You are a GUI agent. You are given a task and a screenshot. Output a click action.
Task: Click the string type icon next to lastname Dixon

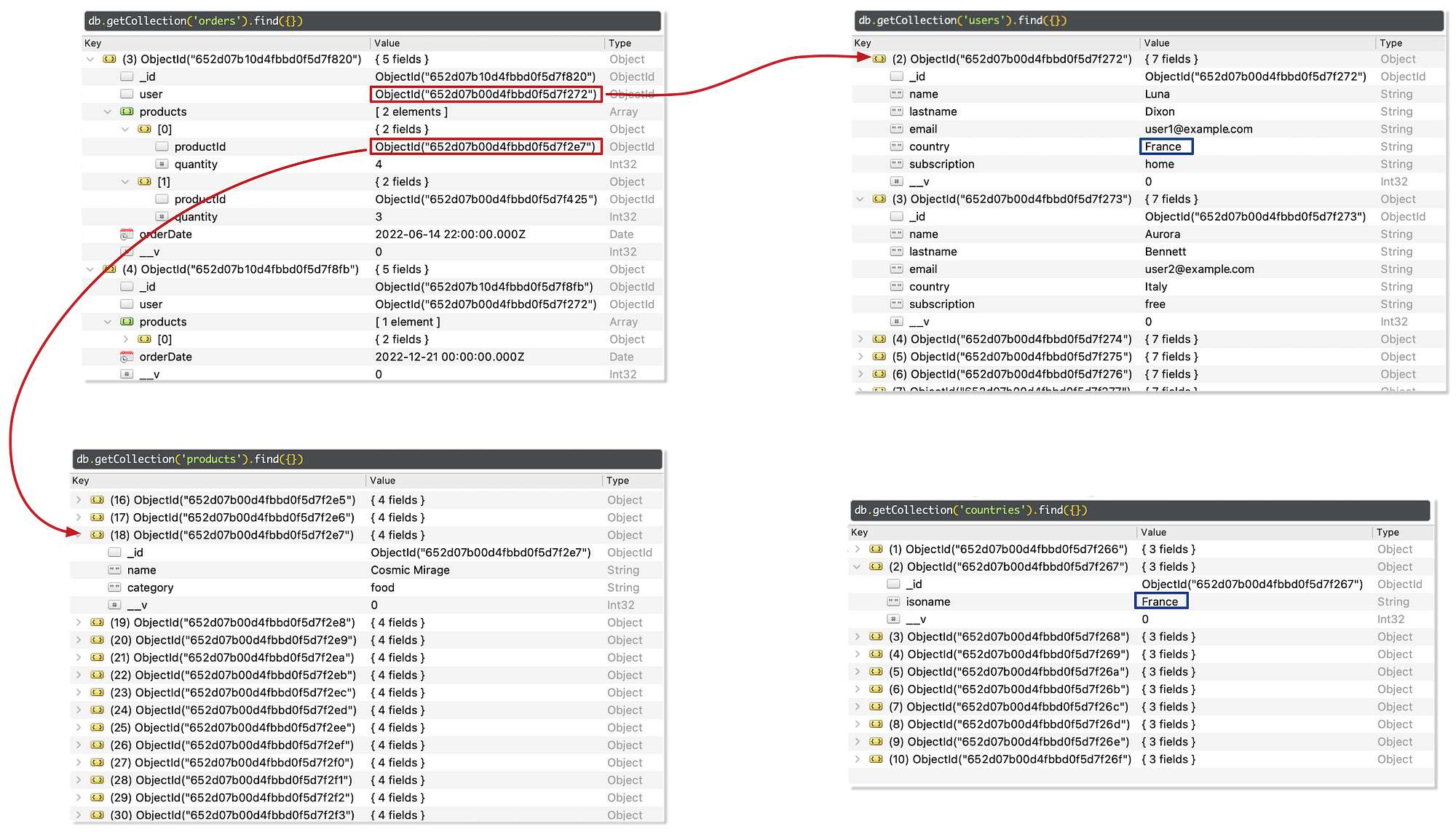[x=896, y=111]
